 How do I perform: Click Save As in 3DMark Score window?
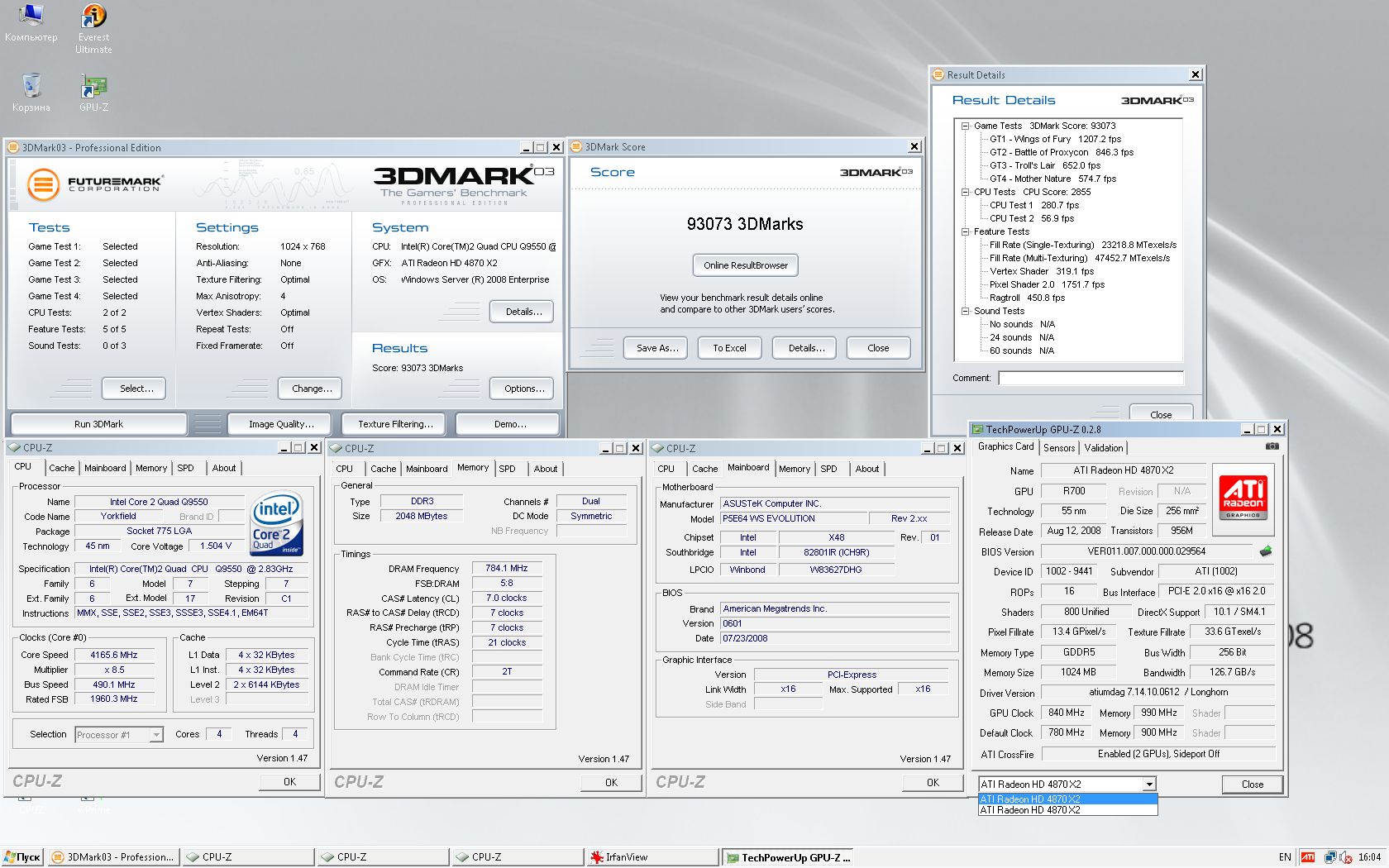pyautogui.click(x=657, y=348)
